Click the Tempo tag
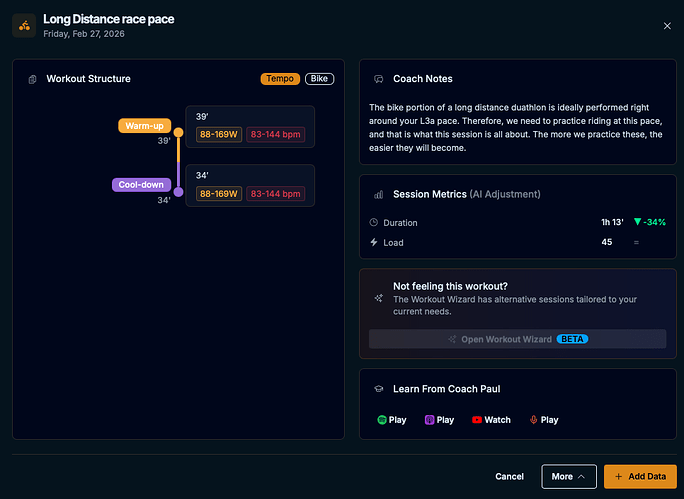The image size is (684, 499). (x=279, y=79)
